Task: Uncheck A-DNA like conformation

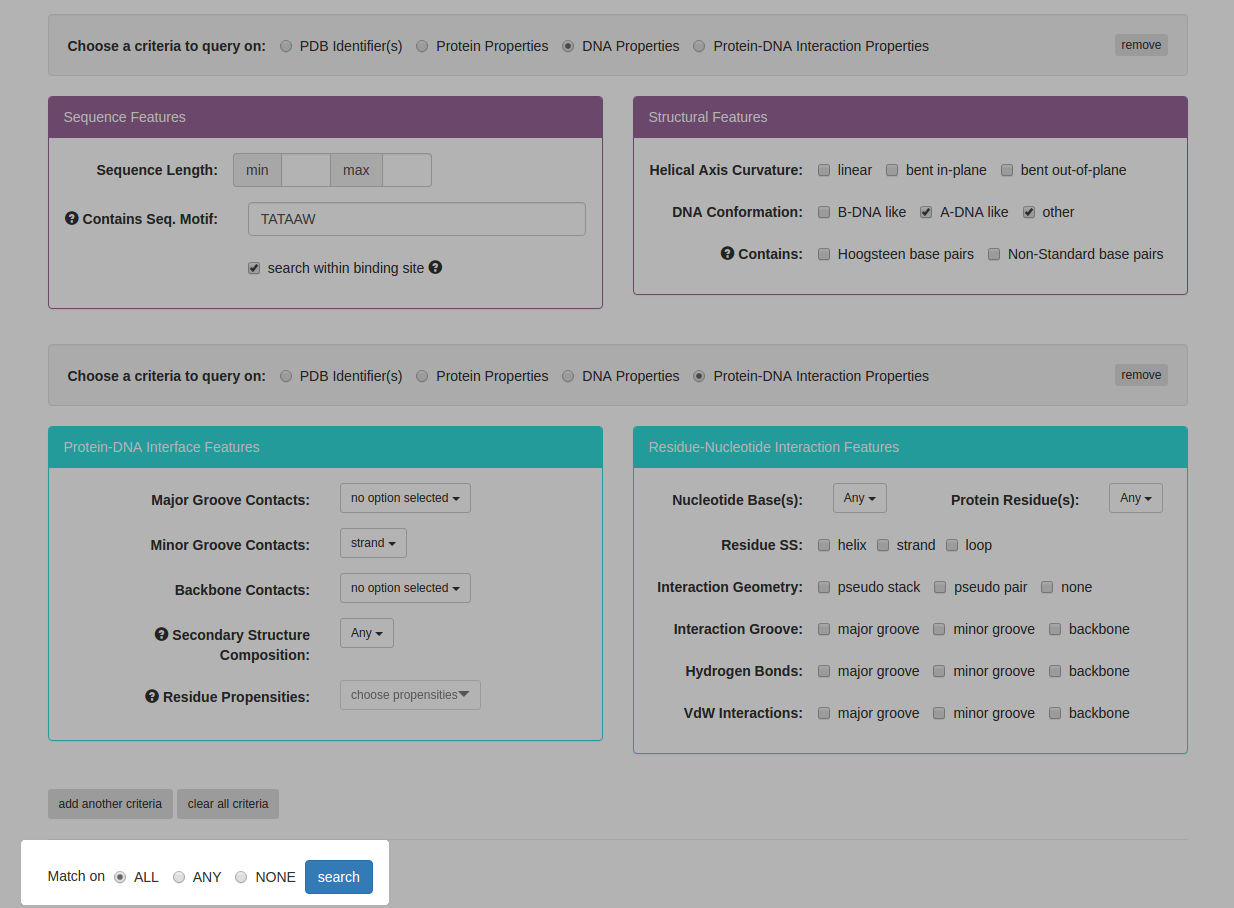Action: coord(926,212)
